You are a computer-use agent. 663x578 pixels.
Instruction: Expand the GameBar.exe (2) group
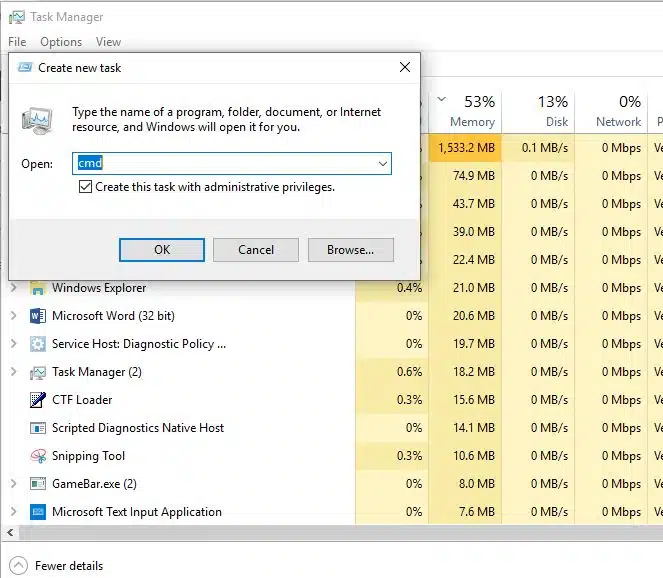[14, 484]
